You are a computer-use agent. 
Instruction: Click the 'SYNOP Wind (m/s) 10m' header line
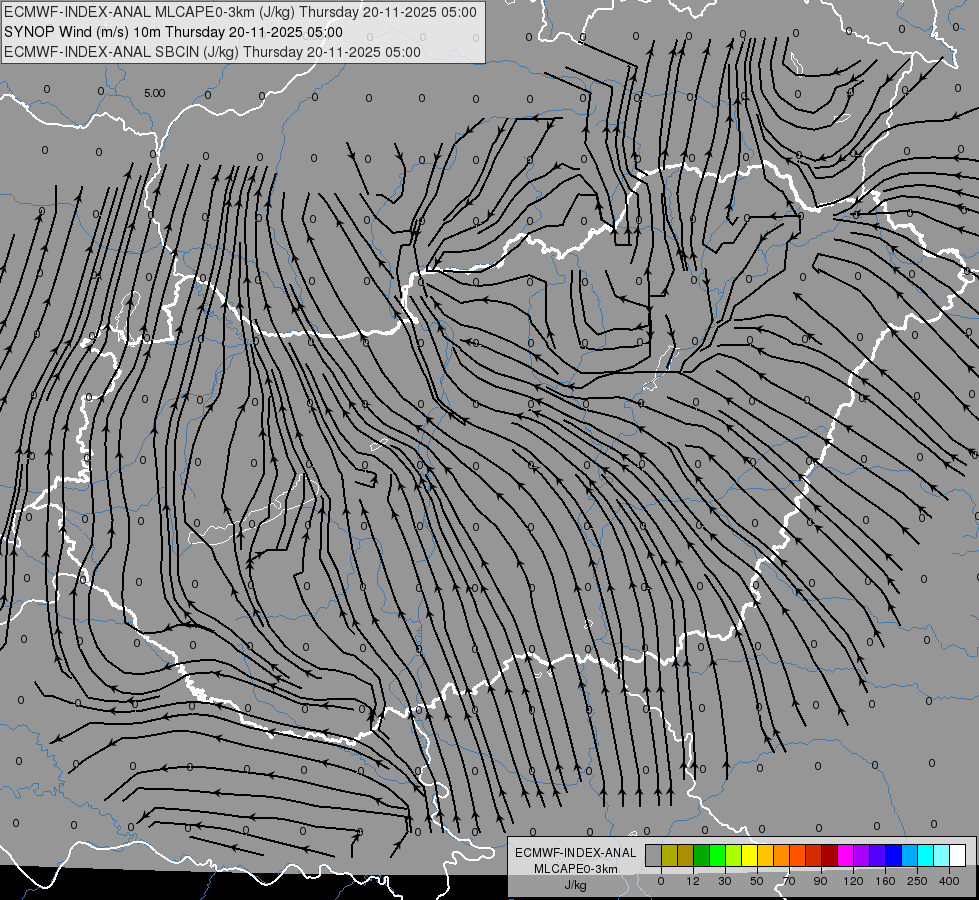pos(173,32)
